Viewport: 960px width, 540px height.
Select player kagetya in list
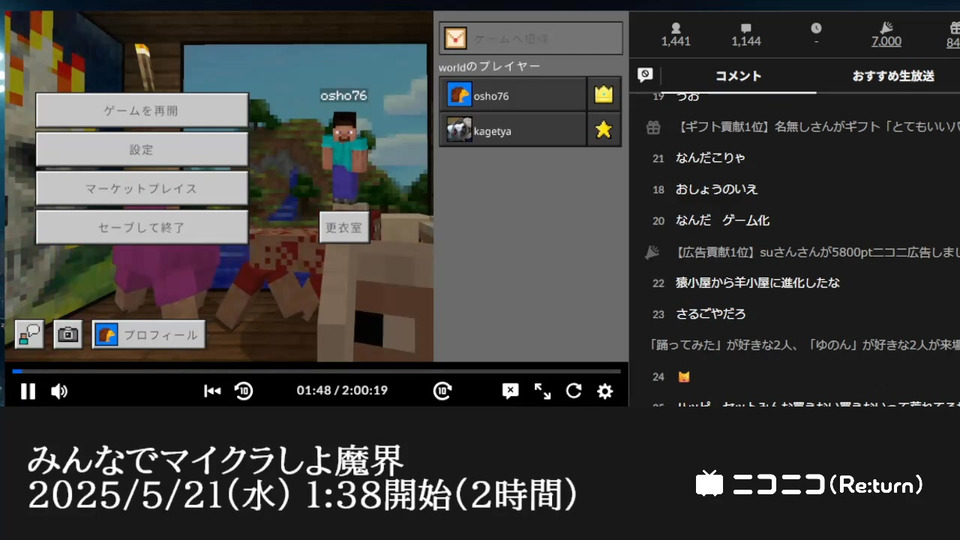(513, 130)
